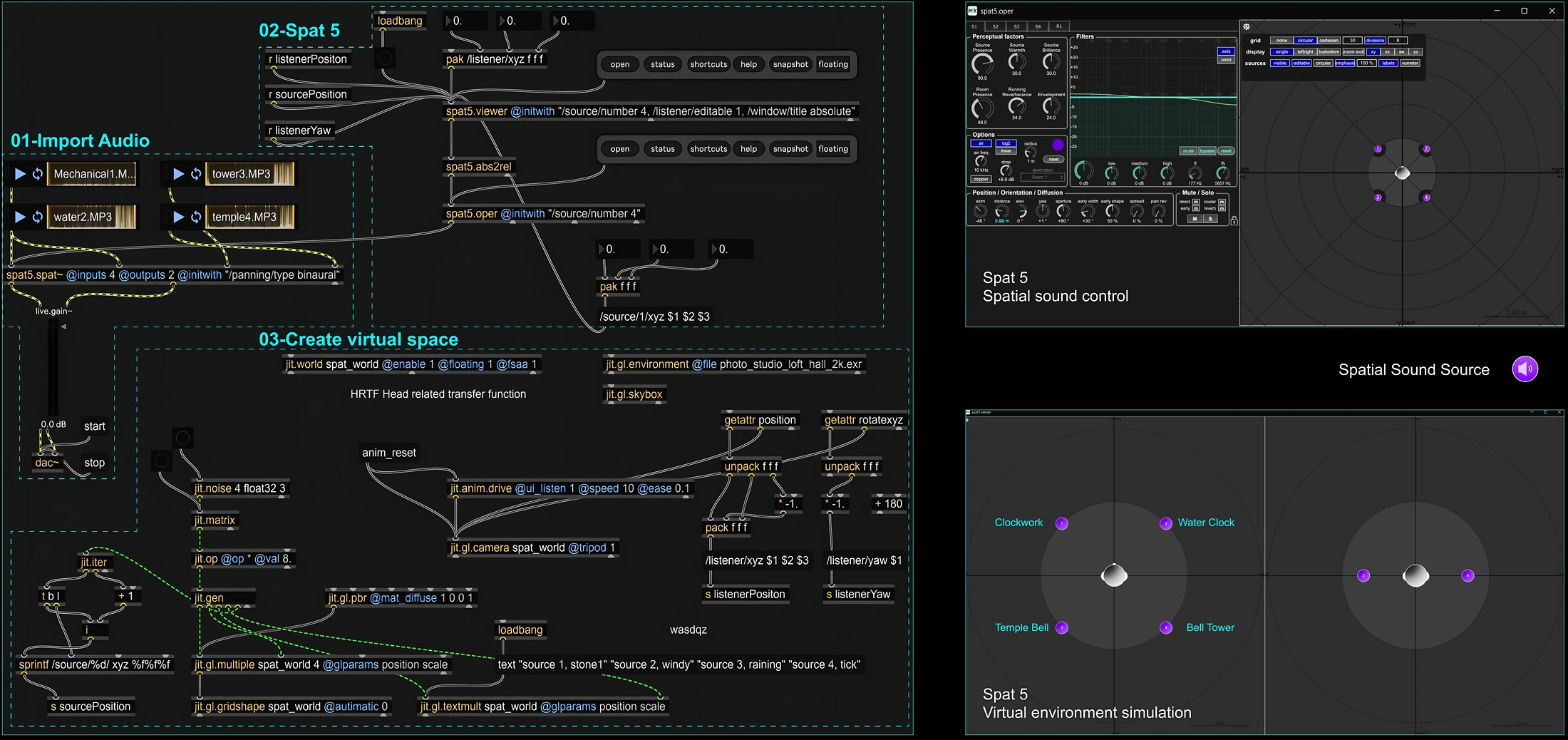This screenshot has width=1568, height=740.
Task: Click the sources 100 % size field
Action: [1366, 63]
